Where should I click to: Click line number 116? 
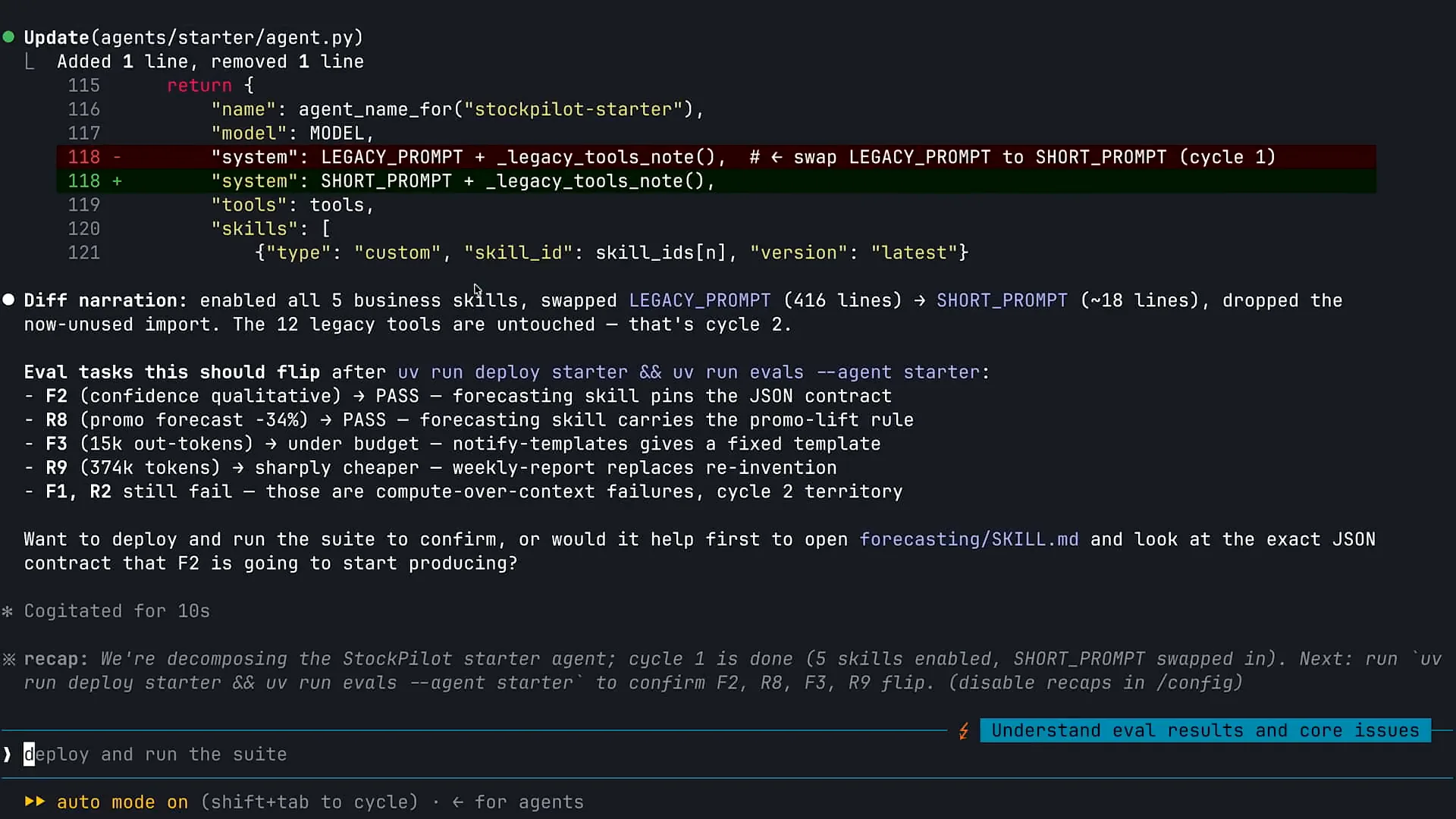(x=83, y=109)
